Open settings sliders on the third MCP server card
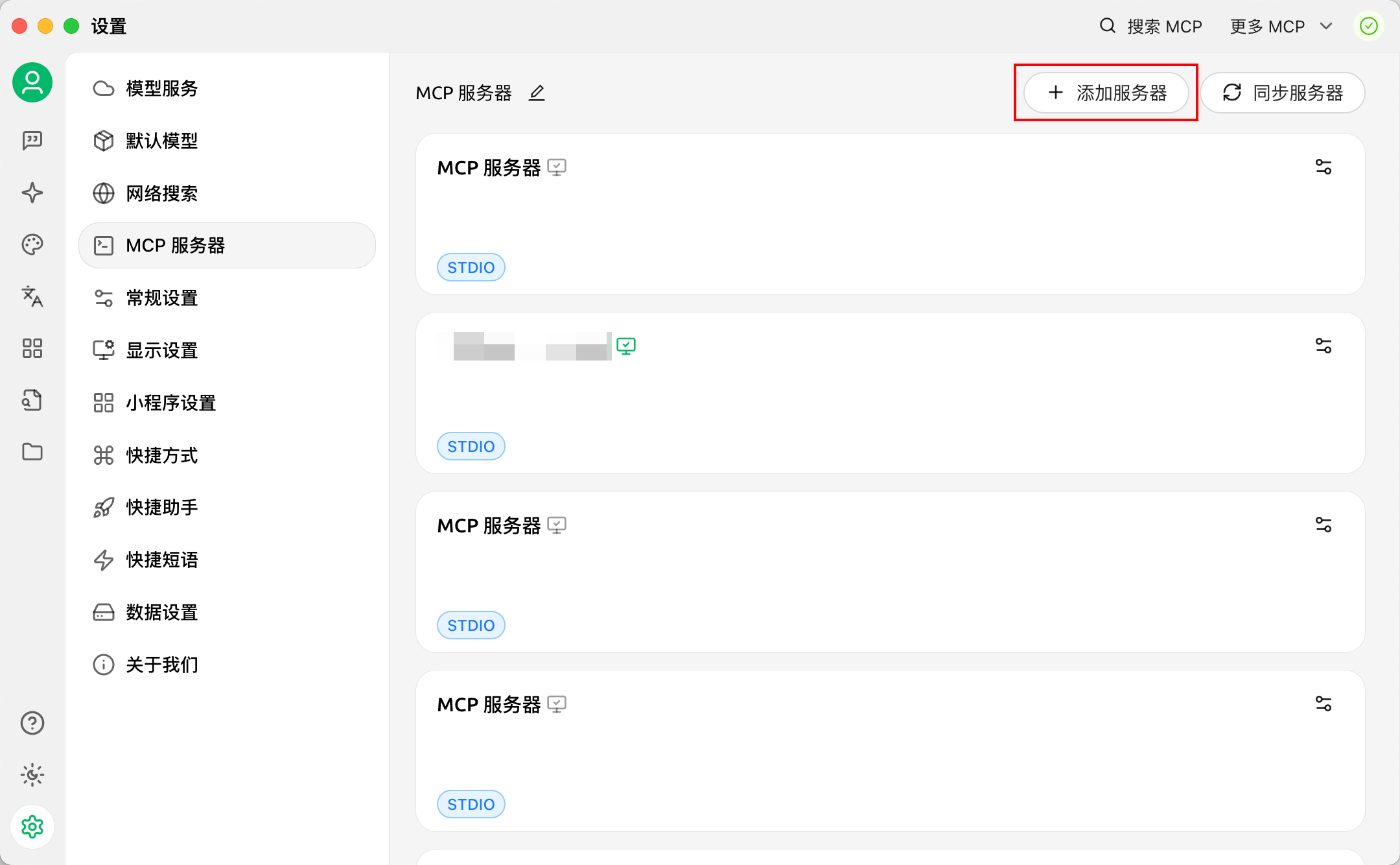1400x865 pixels. coord(1323,525)
